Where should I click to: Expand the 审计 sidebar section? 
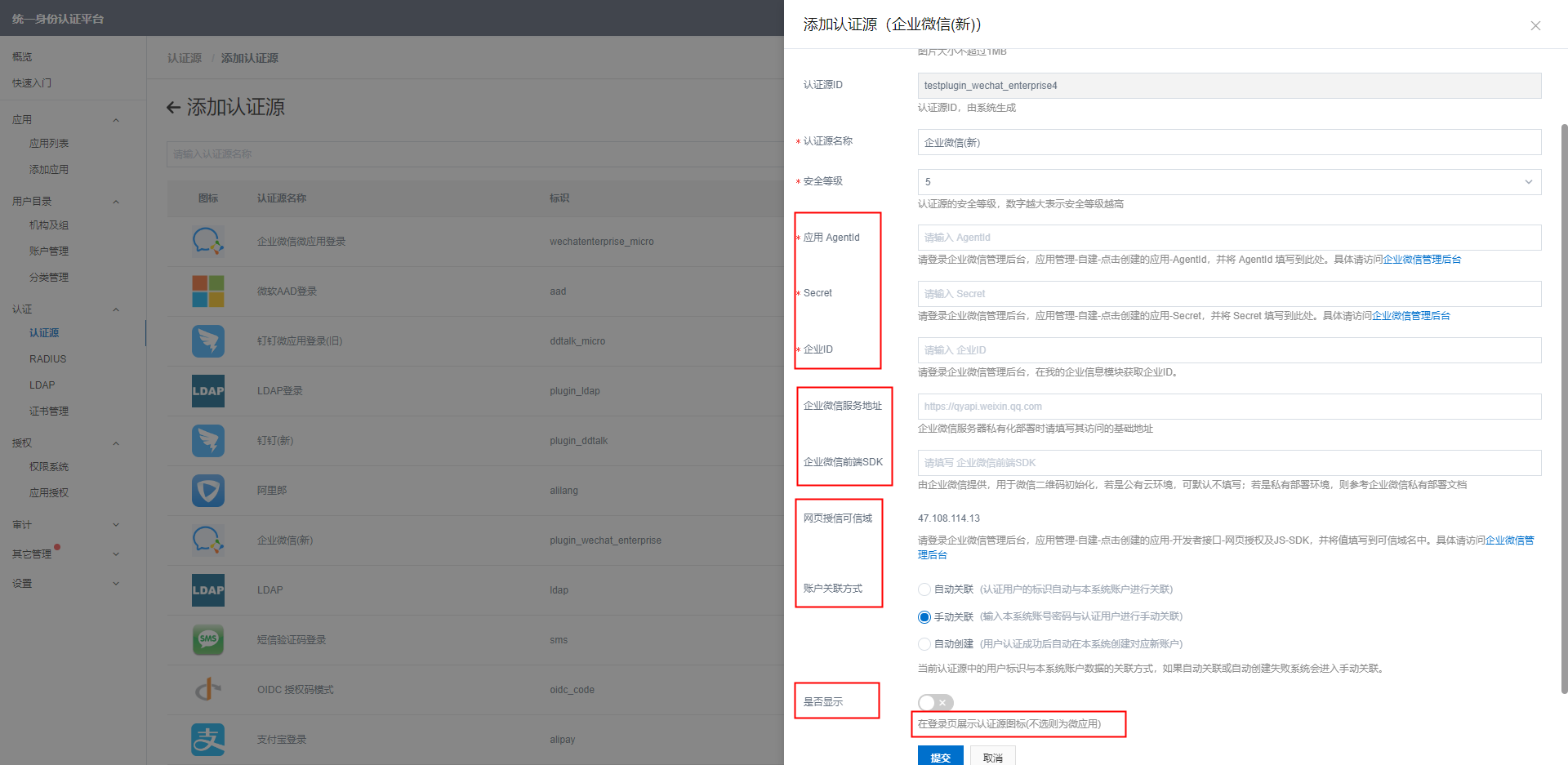coord(115,525)
